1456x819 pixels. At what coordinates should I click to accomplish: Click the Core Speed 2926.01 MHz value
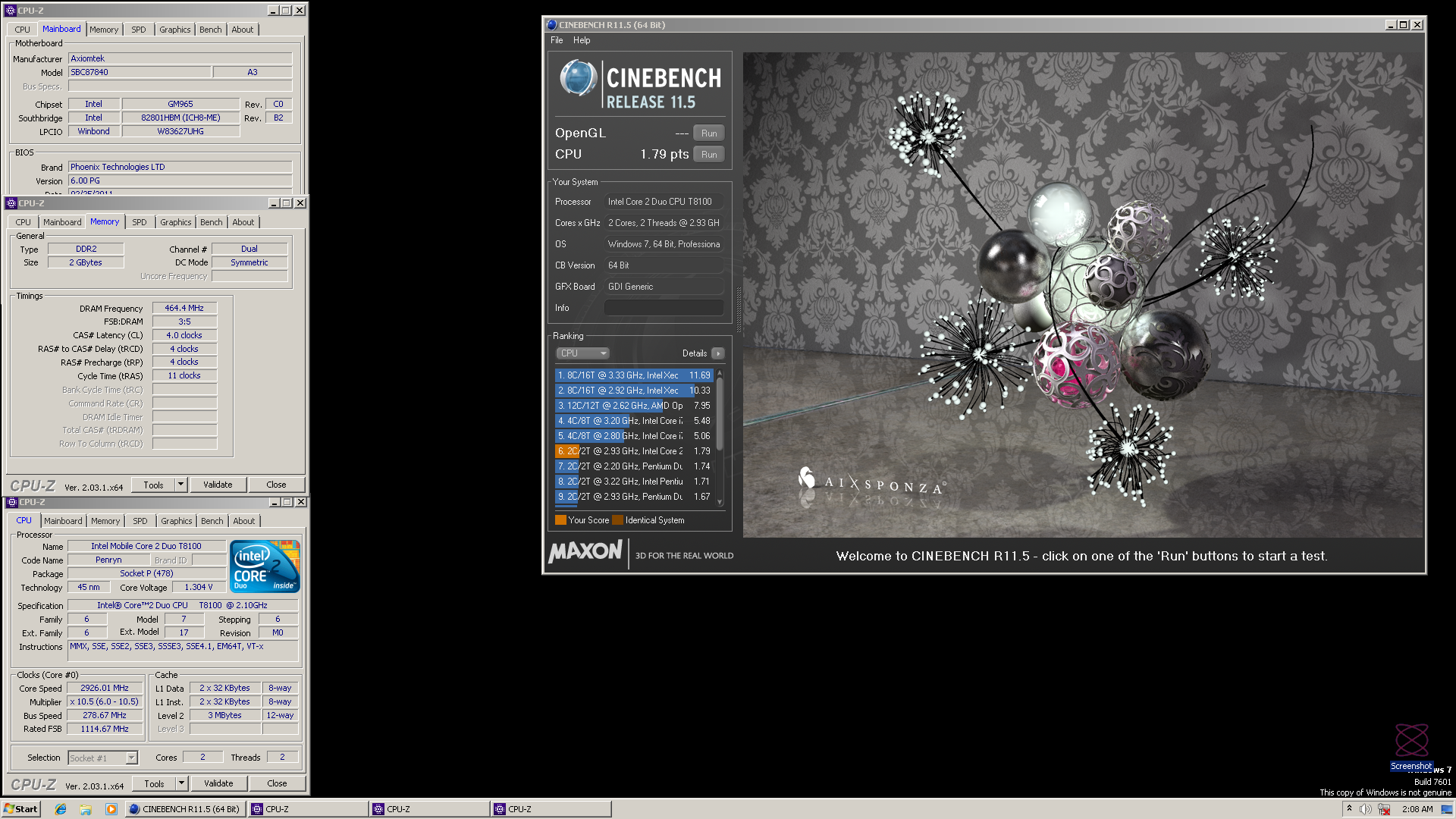click(x=105, y=689)
